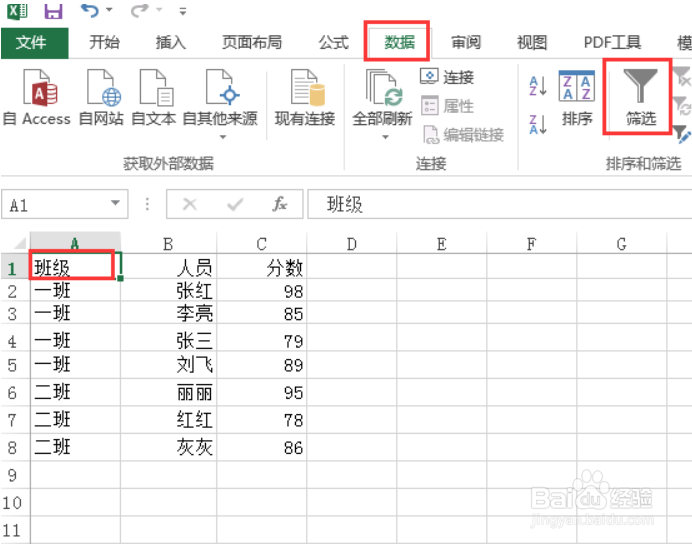
Task: Save the workbook with the floppy icon
Action: (53, 11)
